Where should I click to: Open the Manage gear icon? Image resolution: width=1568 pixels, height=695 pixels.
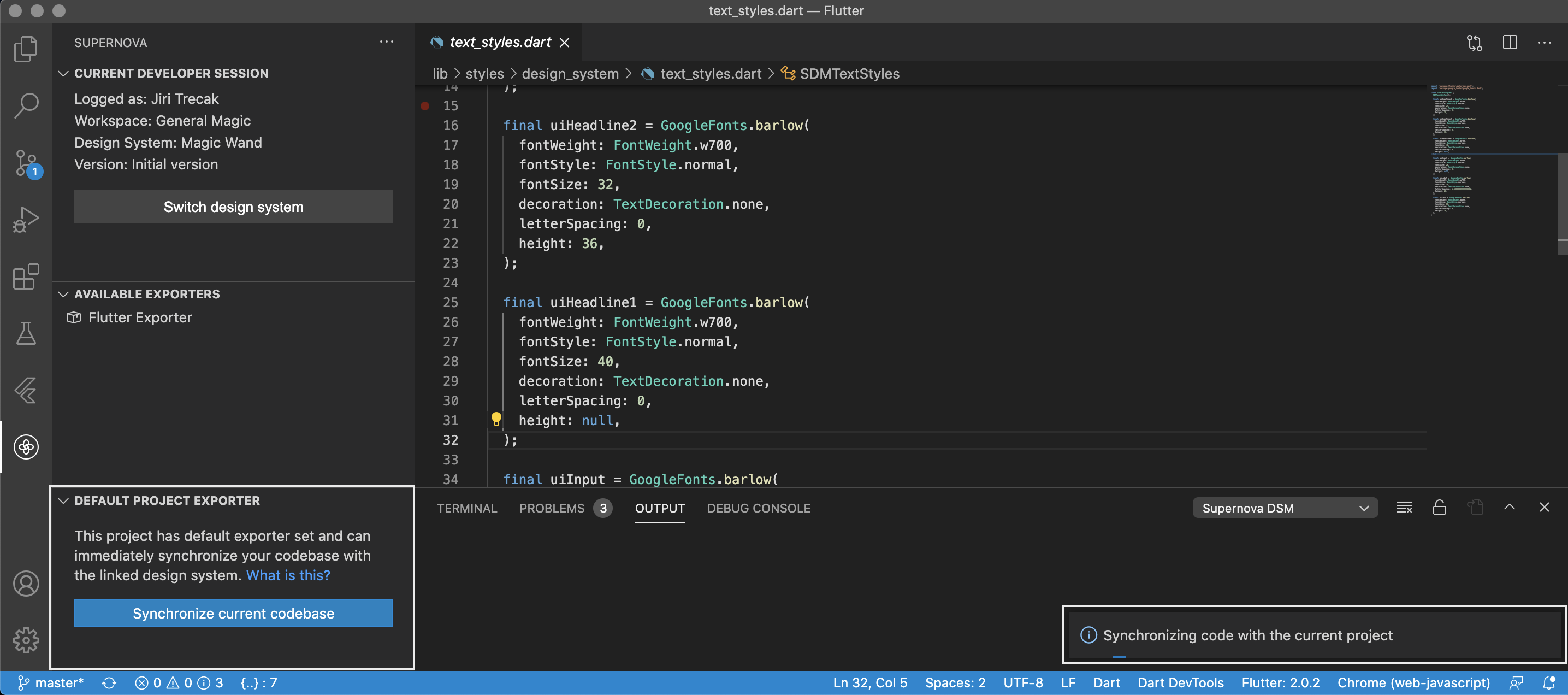coord(26,640)
